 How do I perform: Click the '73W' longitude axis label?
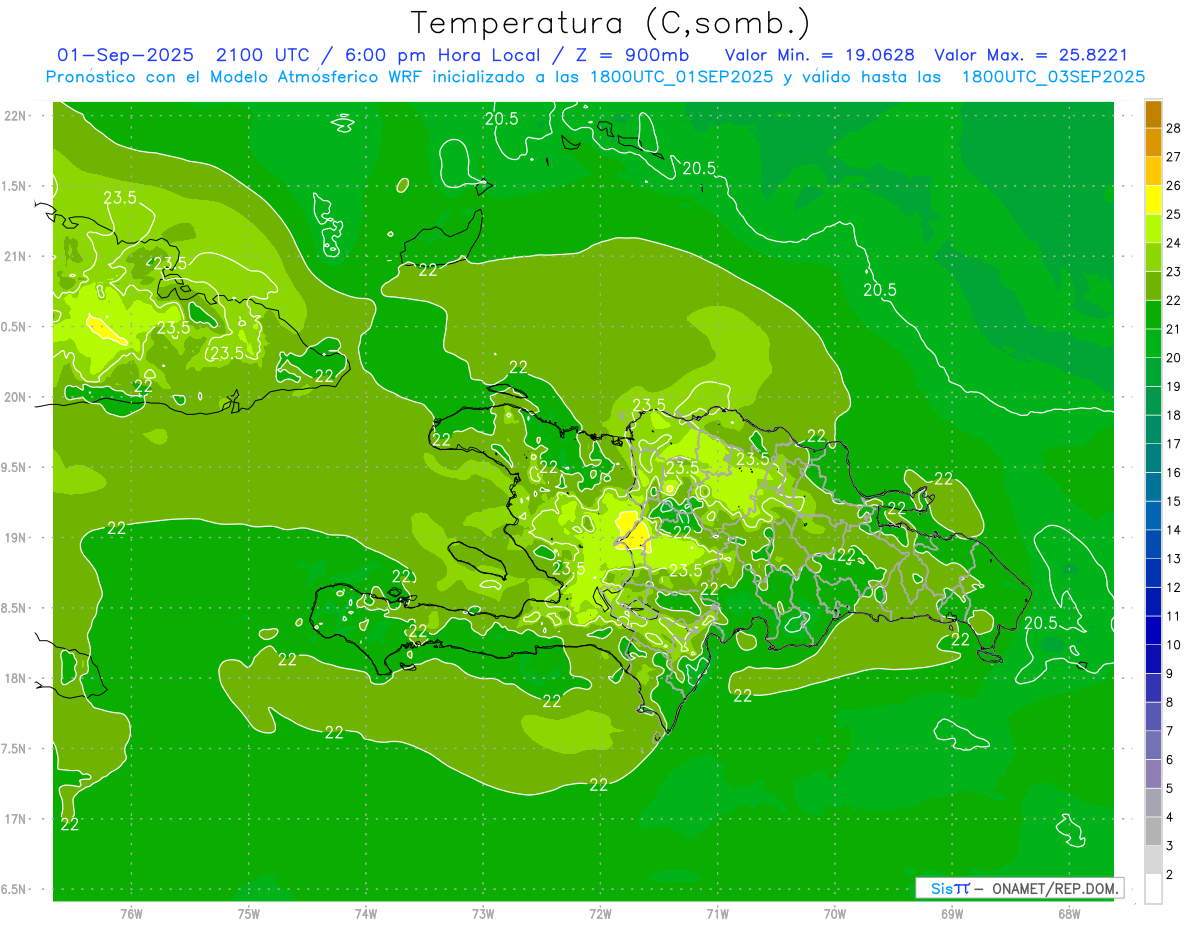point(483,913)
